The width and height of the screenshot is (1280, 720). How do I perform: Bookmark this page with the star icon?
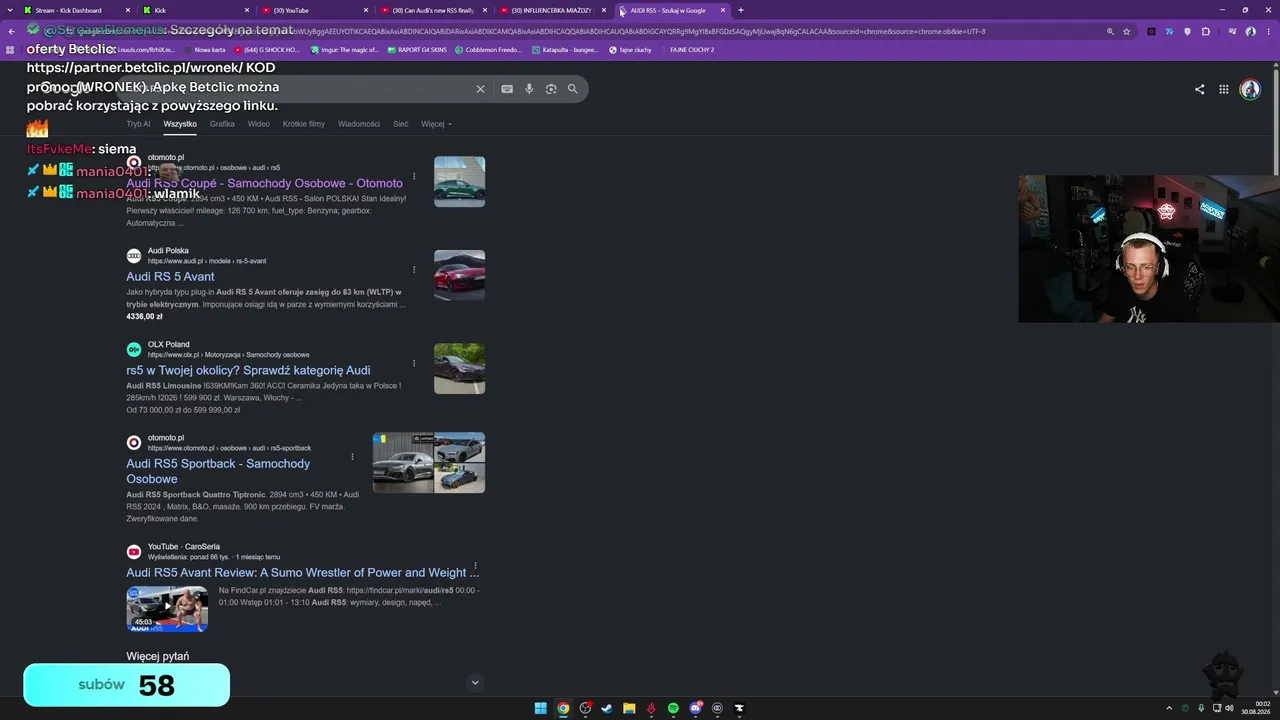pos(1127,32)
